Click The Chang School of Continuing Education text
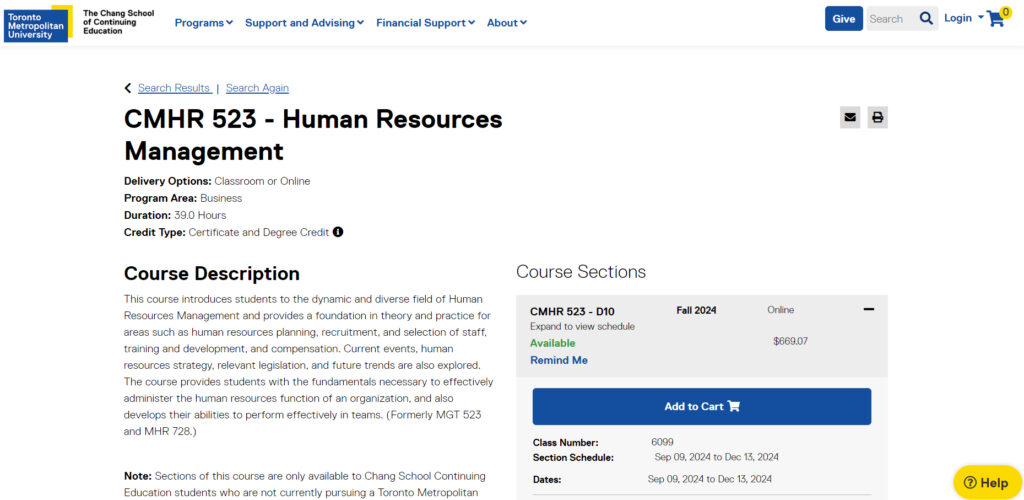Screen dimensions: 1024x500 (x=119, y=22)
